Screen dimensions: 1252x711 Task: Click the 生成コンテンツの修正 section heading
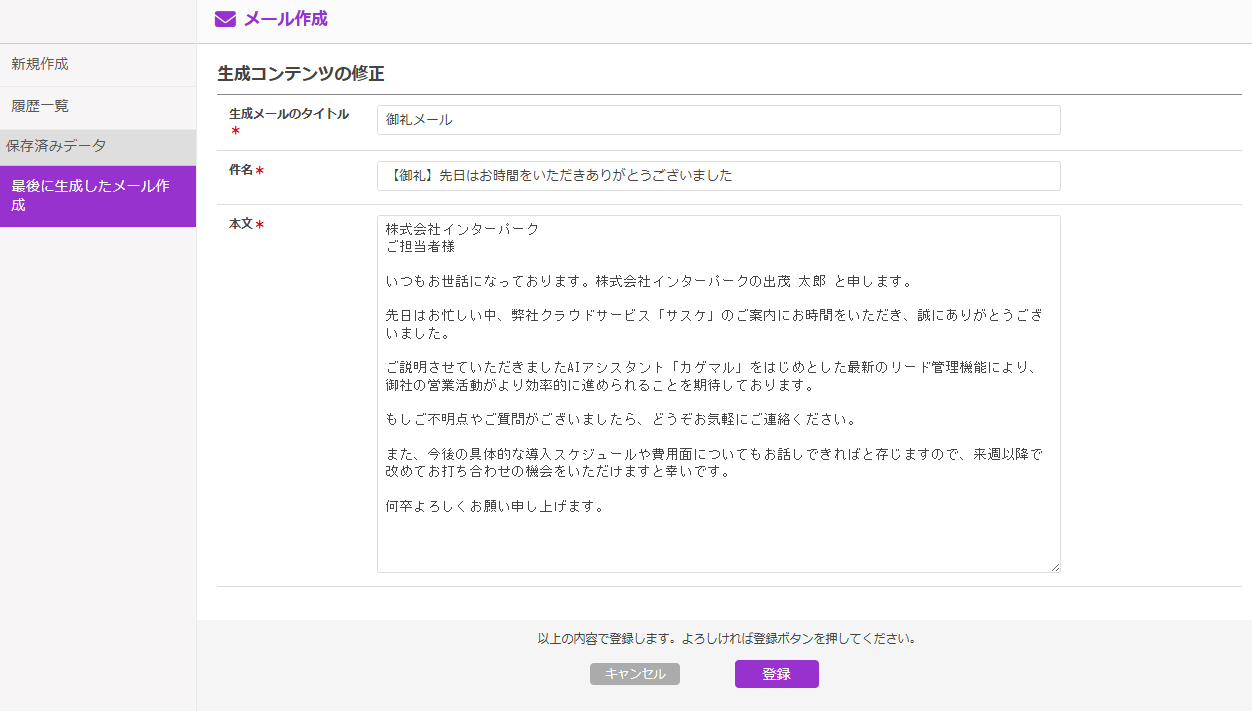pos(301,73)
